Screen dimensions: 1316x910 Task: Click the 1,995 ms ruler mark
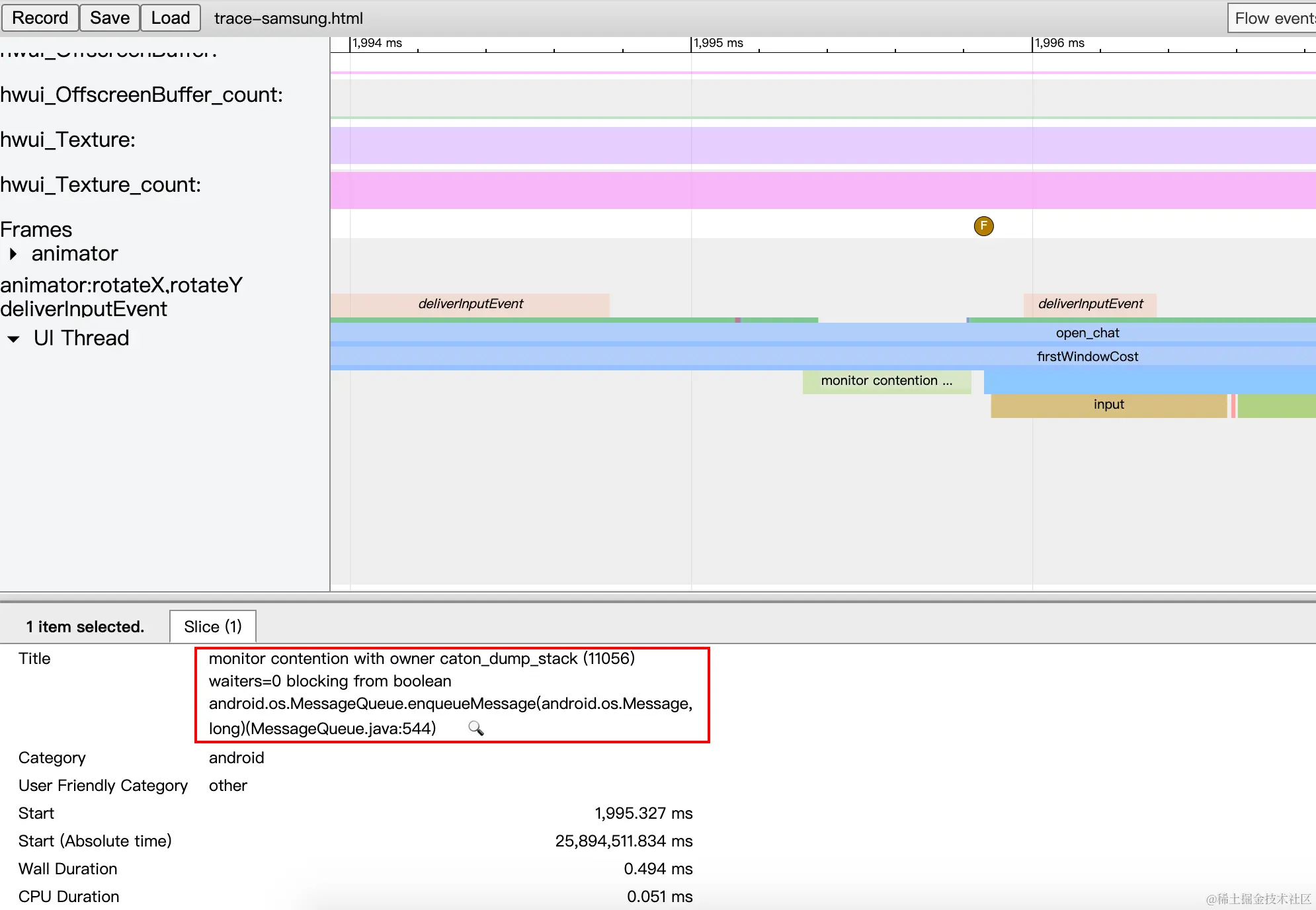(718, 44)
